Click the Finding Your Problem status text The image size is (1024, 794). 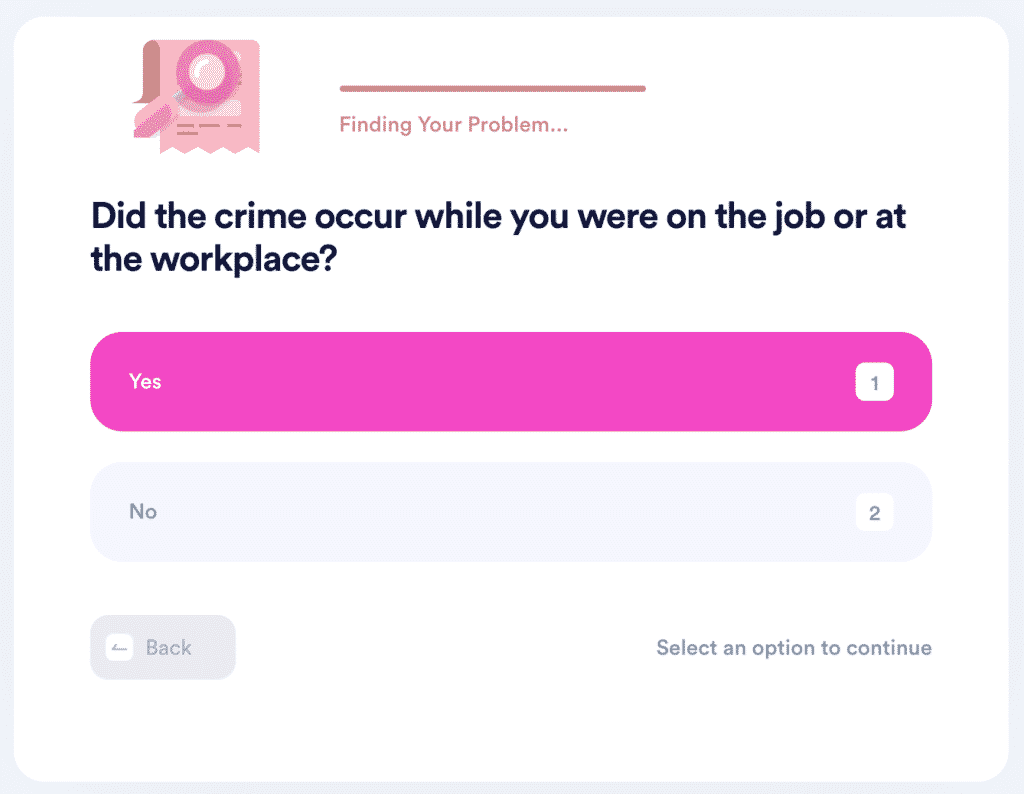[x=453, y=125]
